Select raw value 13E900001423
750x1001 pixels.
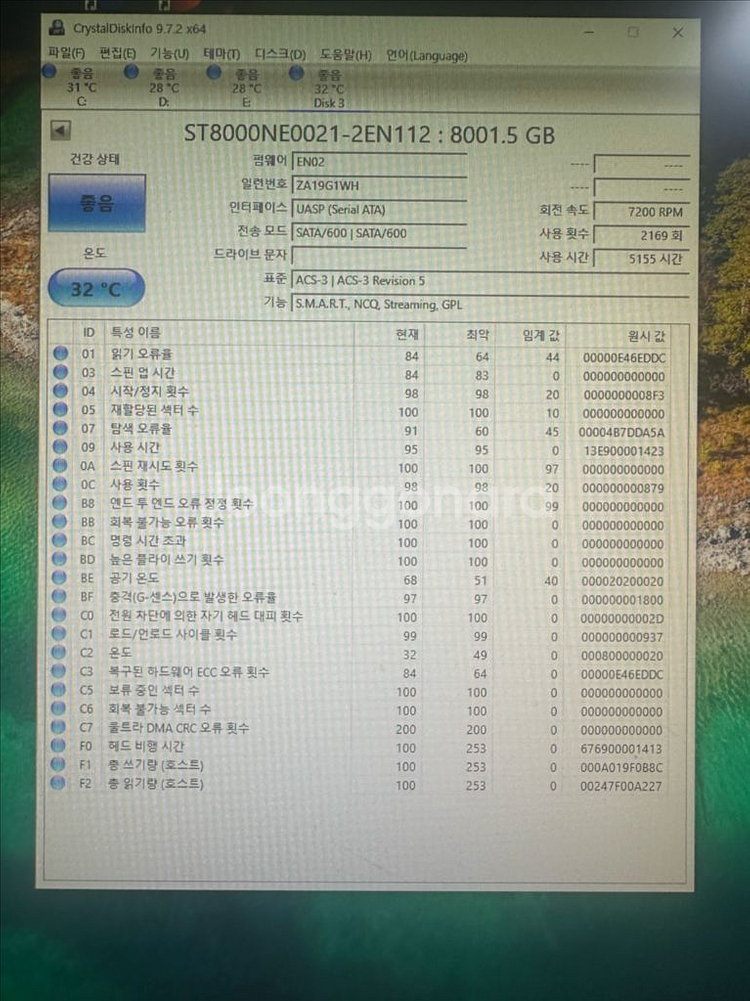pos(622,451)
